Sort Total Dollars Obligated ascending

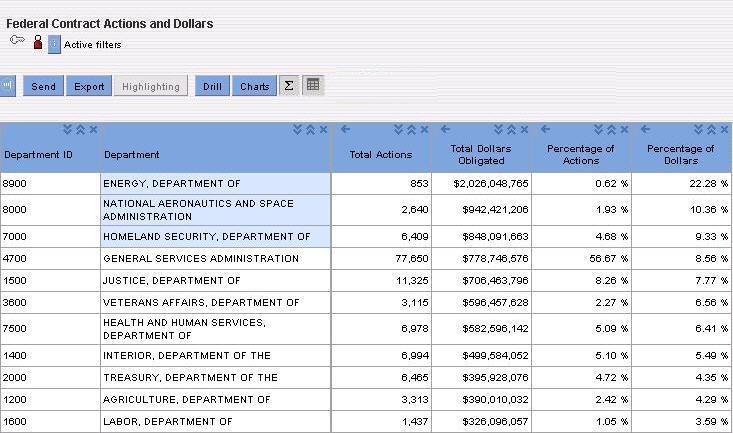pos(511,130)
